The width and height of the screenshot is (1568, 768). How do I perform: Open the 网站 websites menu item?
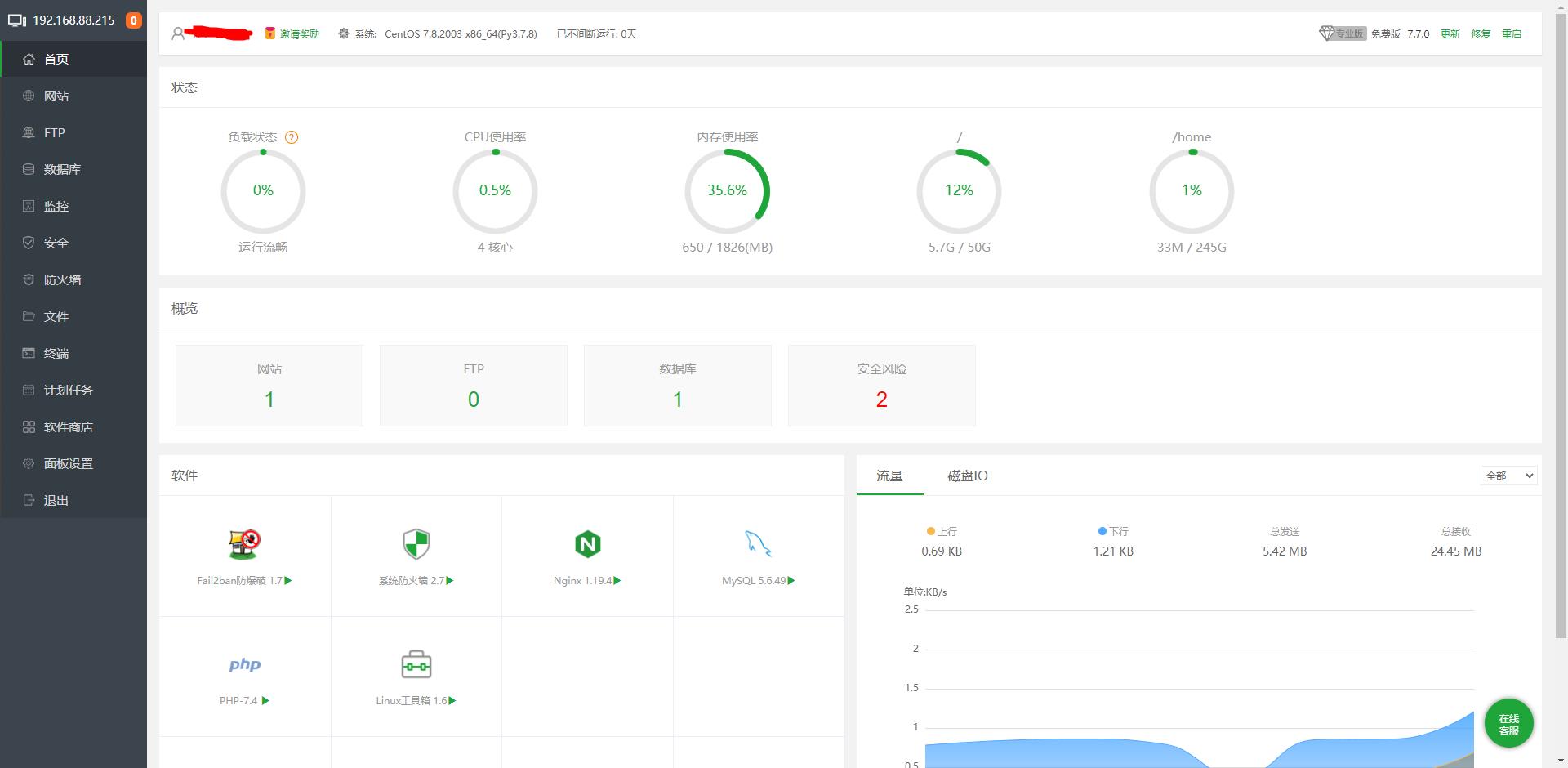(73, 96)
